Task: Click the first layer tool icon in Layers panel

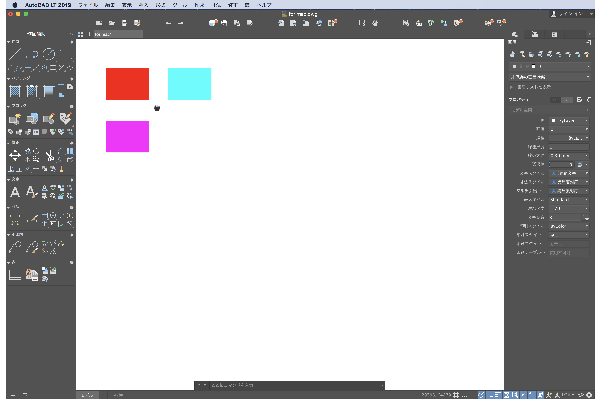Action: (512, 54)
